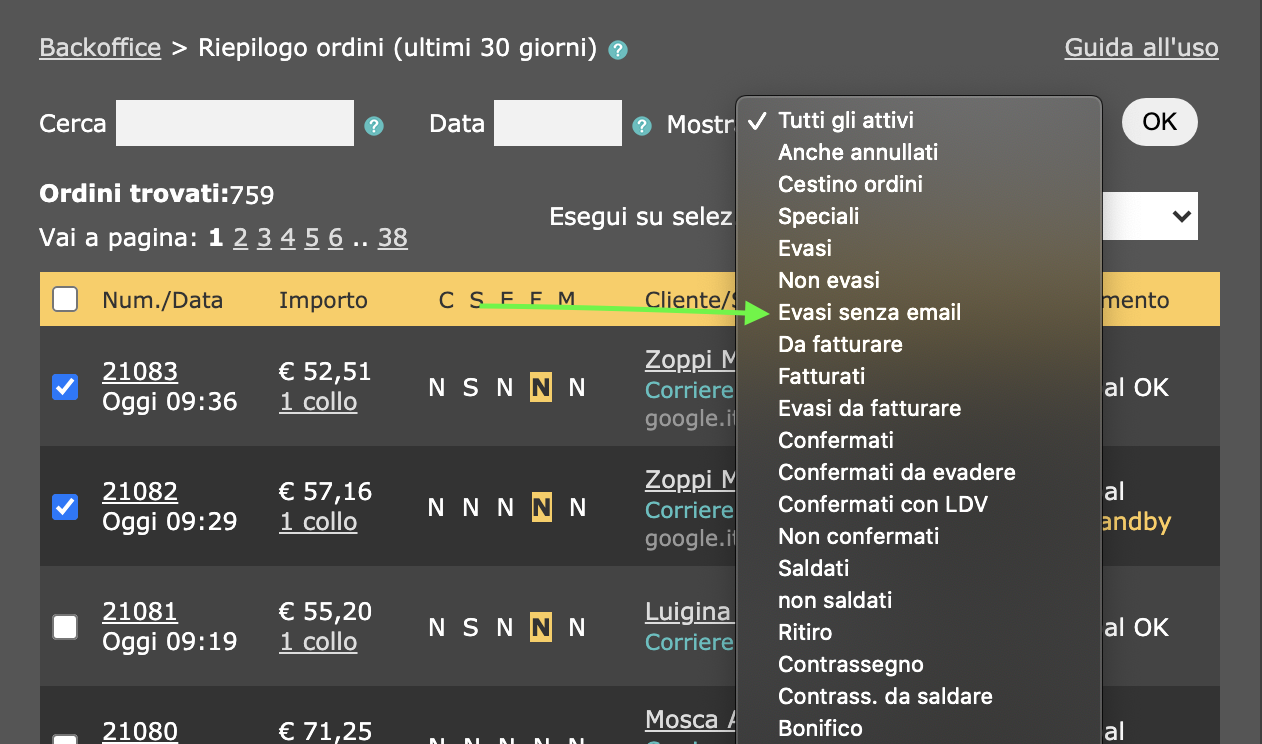
Task: Choose 'Non confermati' from the open list
Action: pos(858,536)
